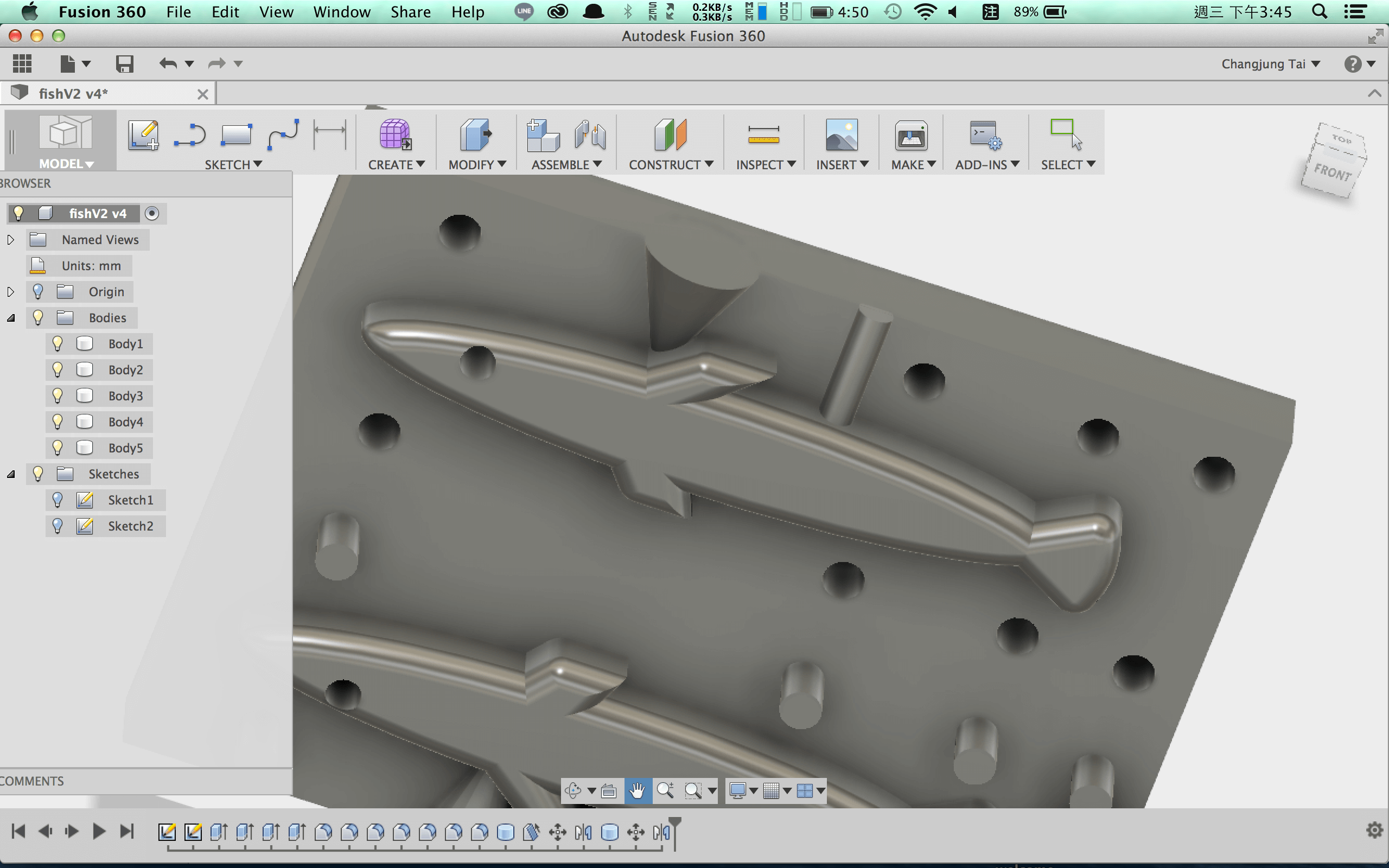Toggle visibility of Origin folder
The height and width of the screenshot is (868, 1389).
click(38, 292)
